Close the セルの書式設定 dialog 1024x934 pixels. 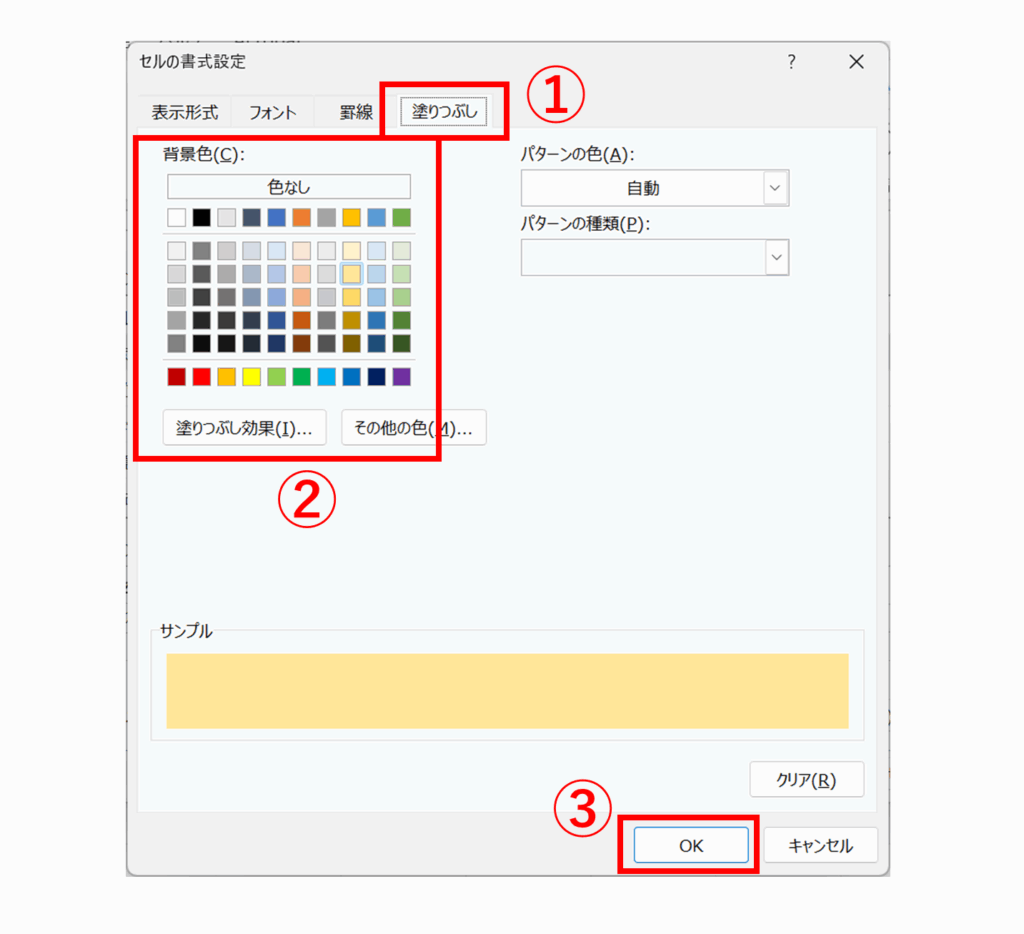(856, 62)
